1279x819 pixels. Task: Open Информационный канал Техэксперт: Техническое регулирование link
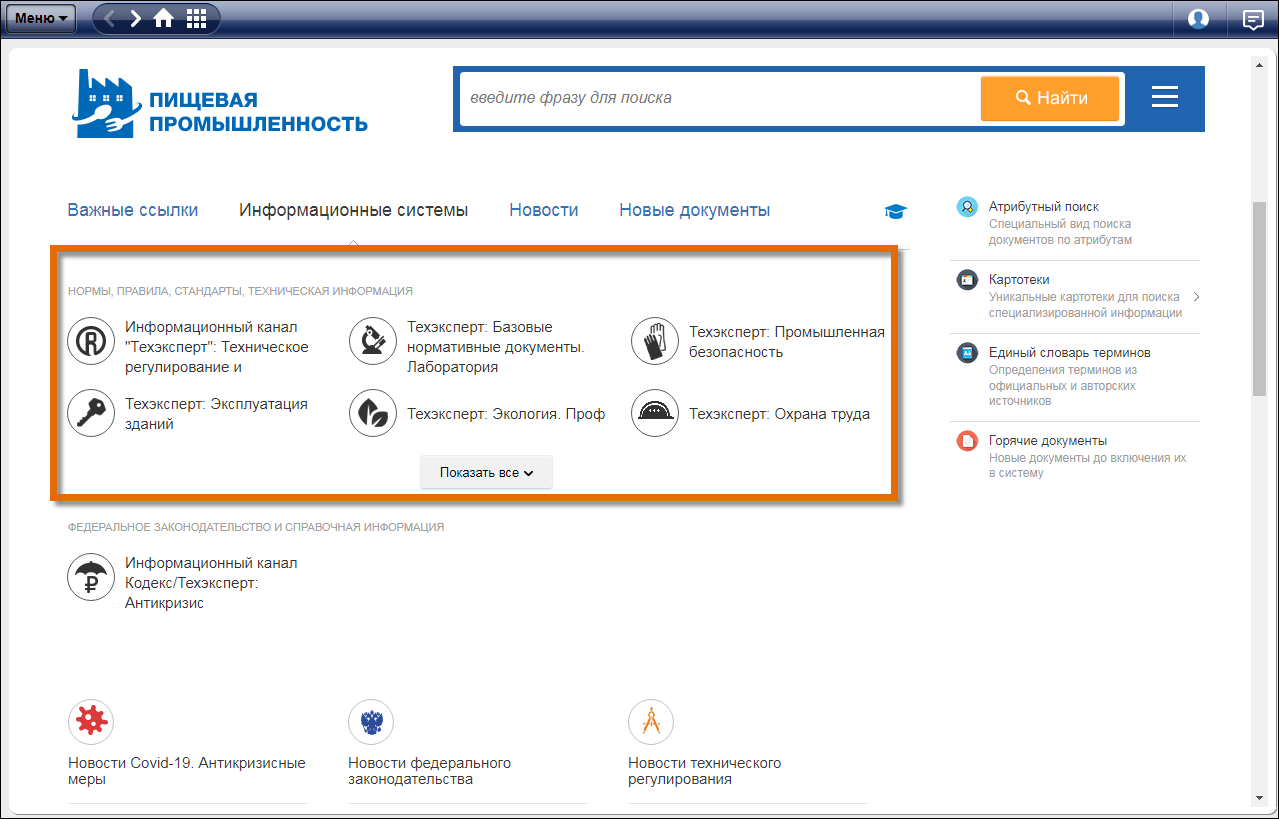pos(217,347)
